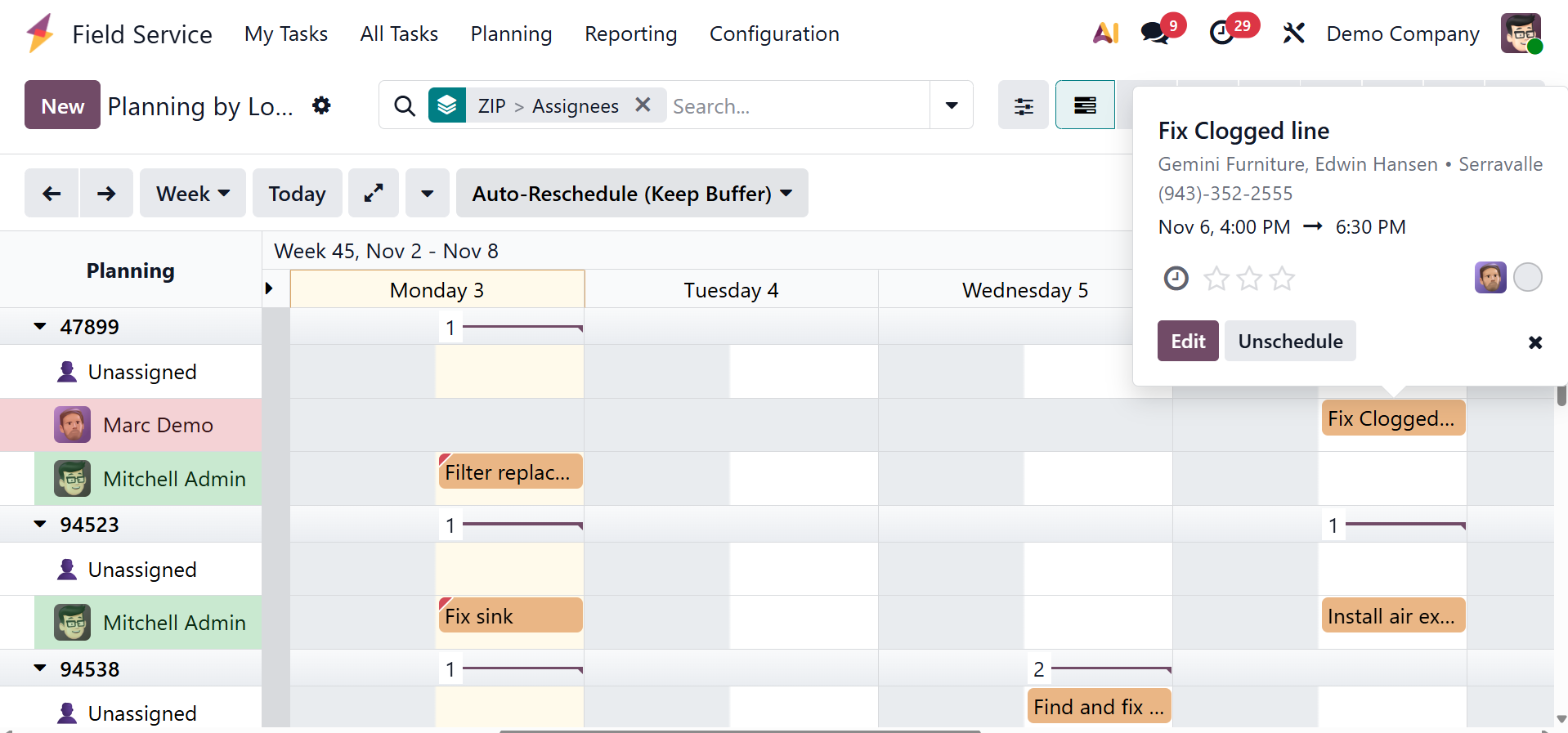The width and height of the screenshot is (1568, 733).
Task: Toggle the third priority star in popup
Action: (x=1282, y=279)
